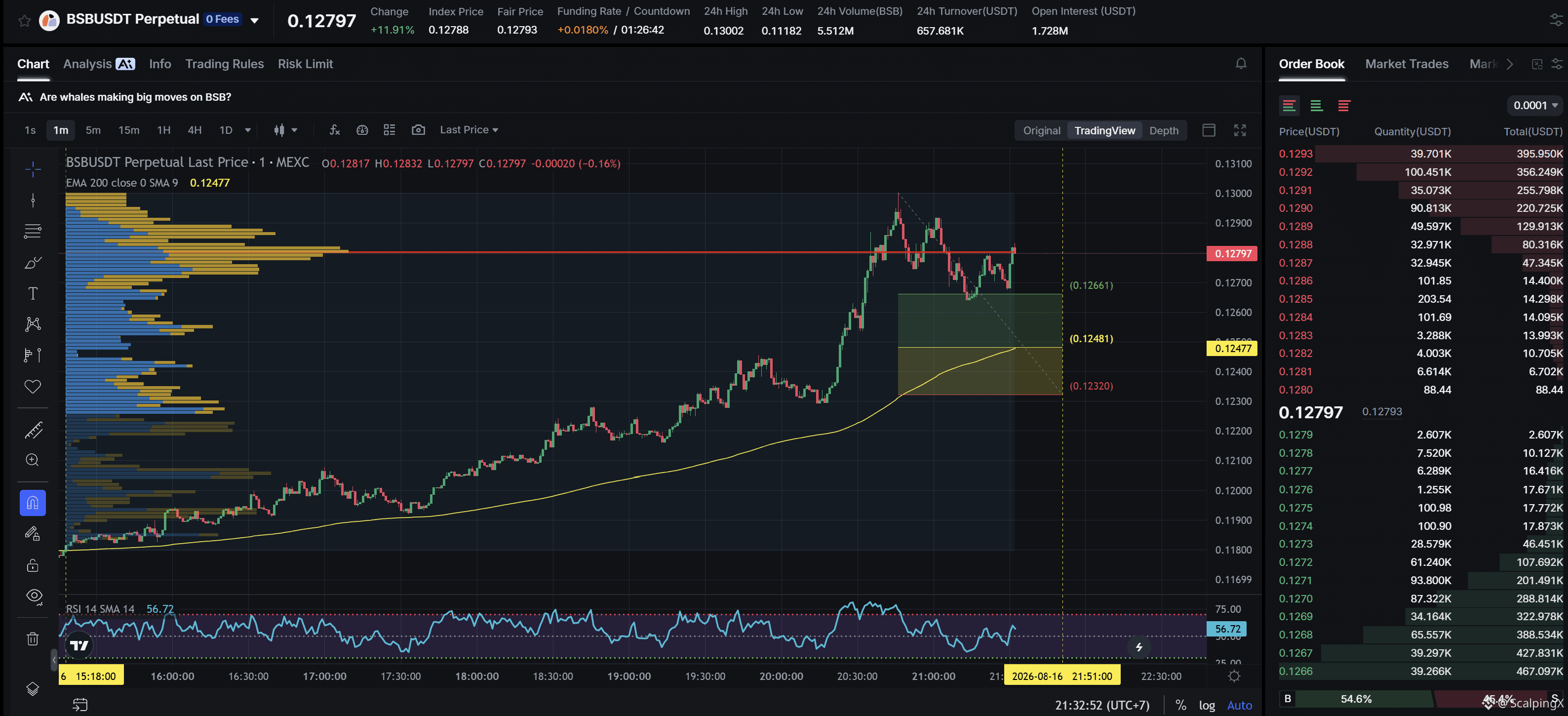Switch chart to Depth view
Screen dimensions: 1568x716
(x=1164, y=130)
